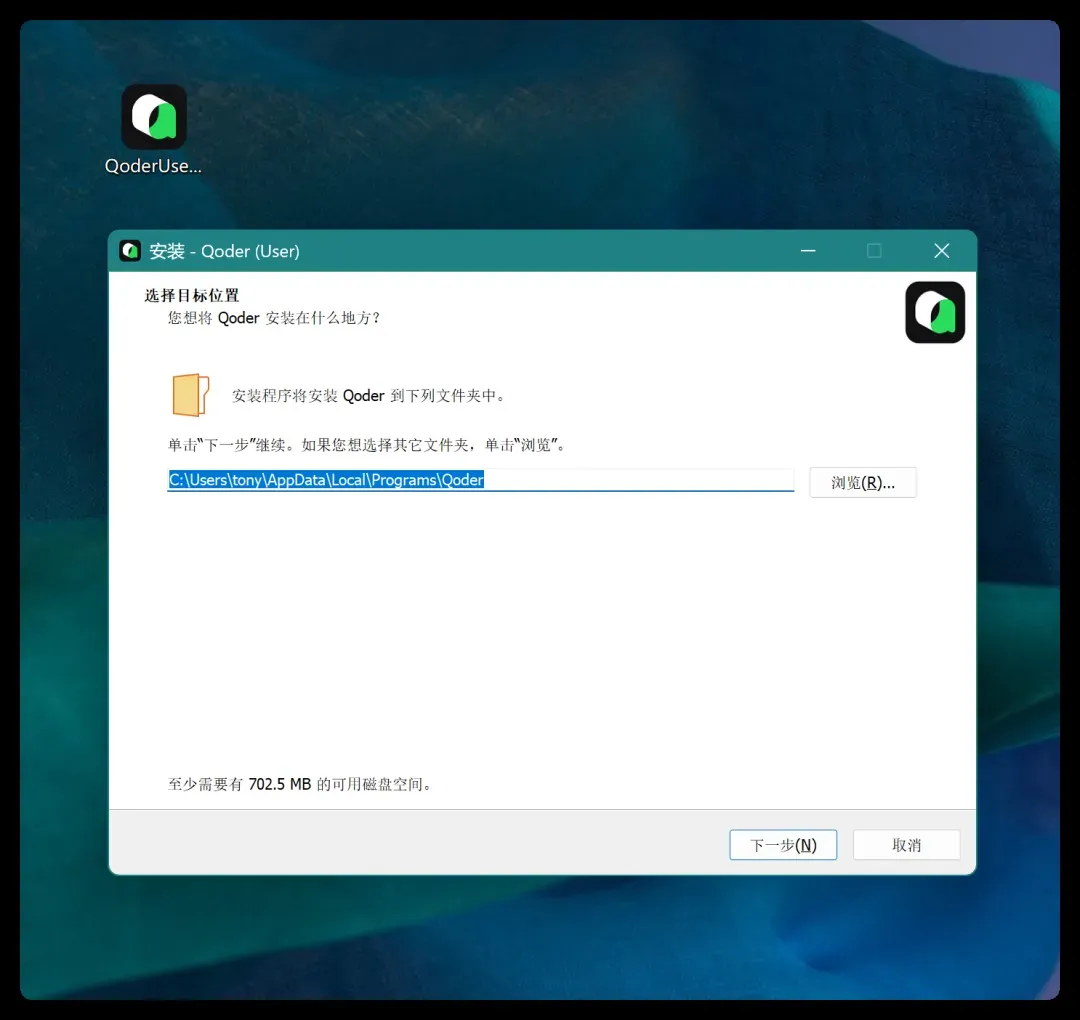Click the heading 选择目标位置

[191, 295]
